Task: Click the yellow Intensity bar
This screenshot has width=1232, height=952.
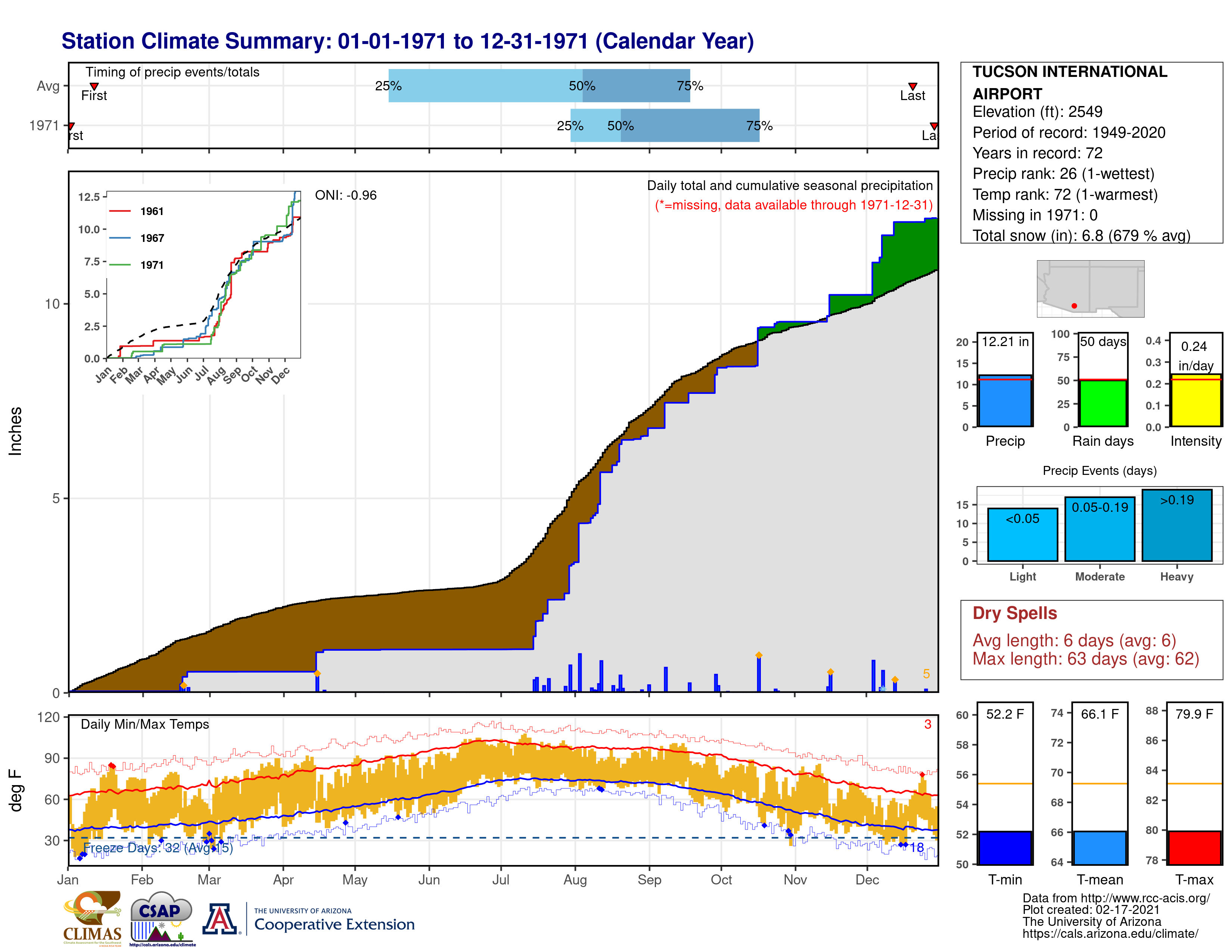Action: [x=1195, y=401]
